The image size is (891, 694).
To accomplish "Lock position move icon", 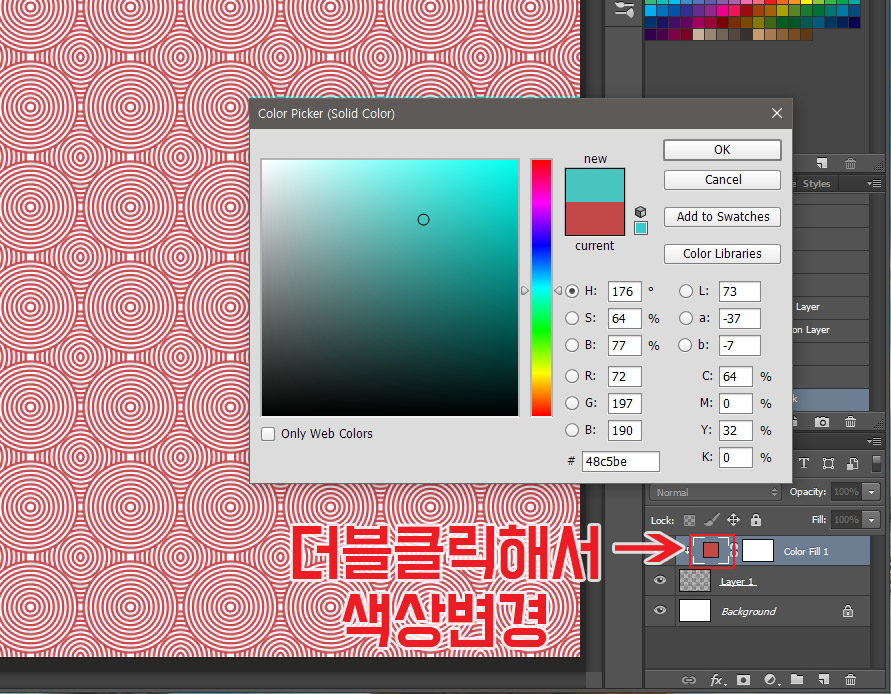I will pos(733,520).
